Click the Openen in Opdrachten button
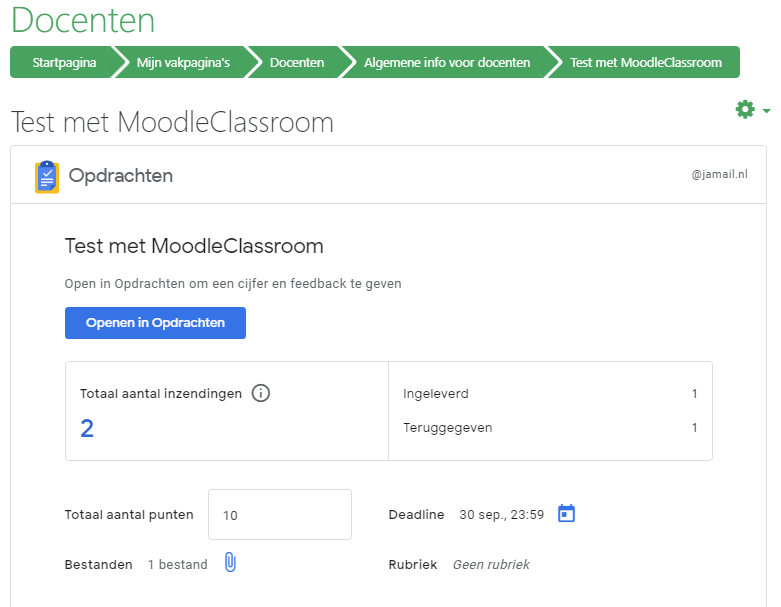 click(155, 323)
